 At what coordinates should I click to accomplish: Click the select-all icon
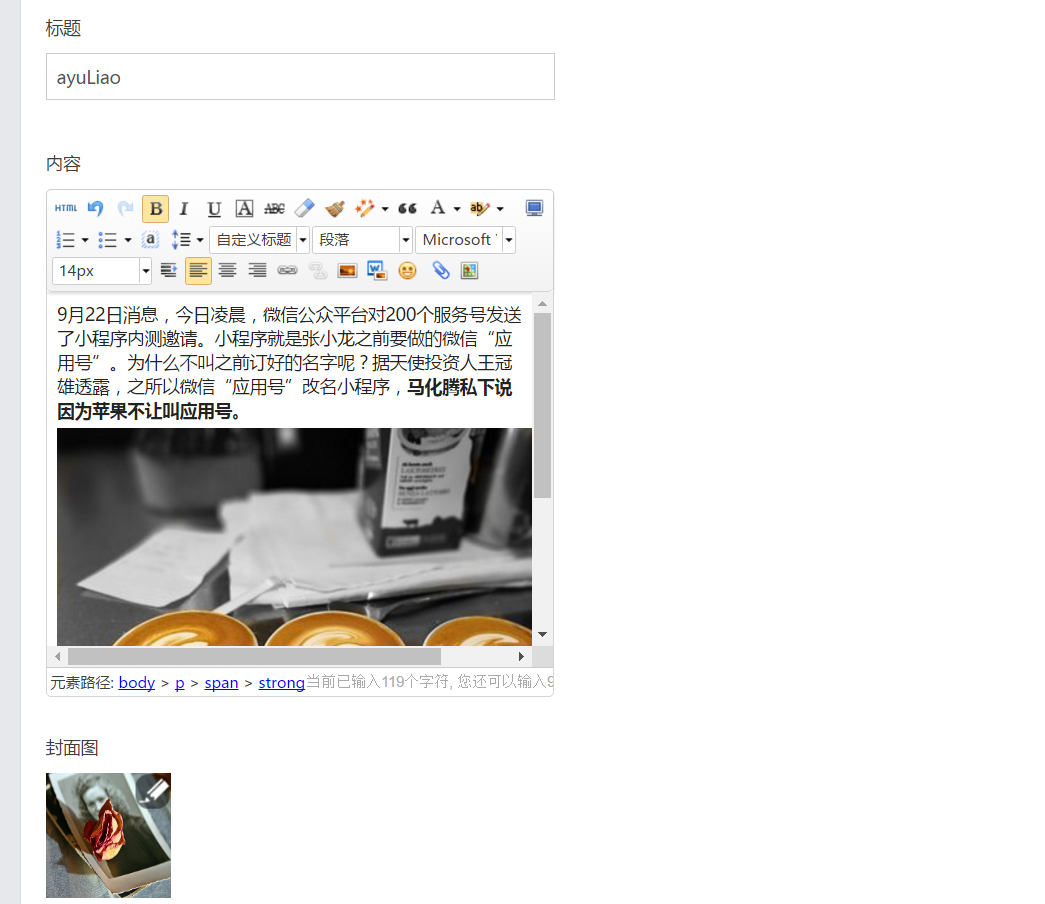coord(151,240)
